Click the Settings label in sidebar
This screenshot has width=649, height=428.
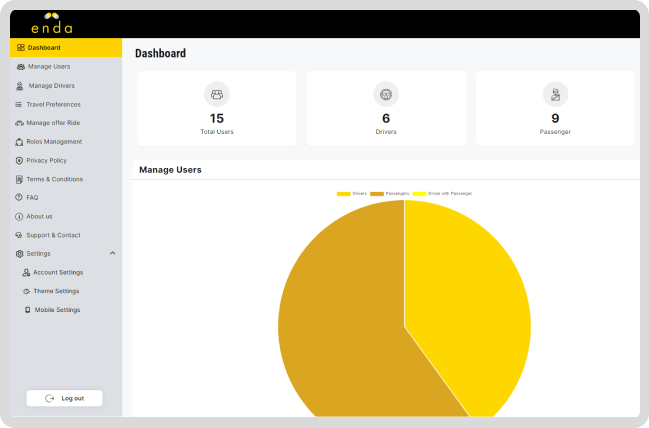pyautogui.click(x=38, y=254)
